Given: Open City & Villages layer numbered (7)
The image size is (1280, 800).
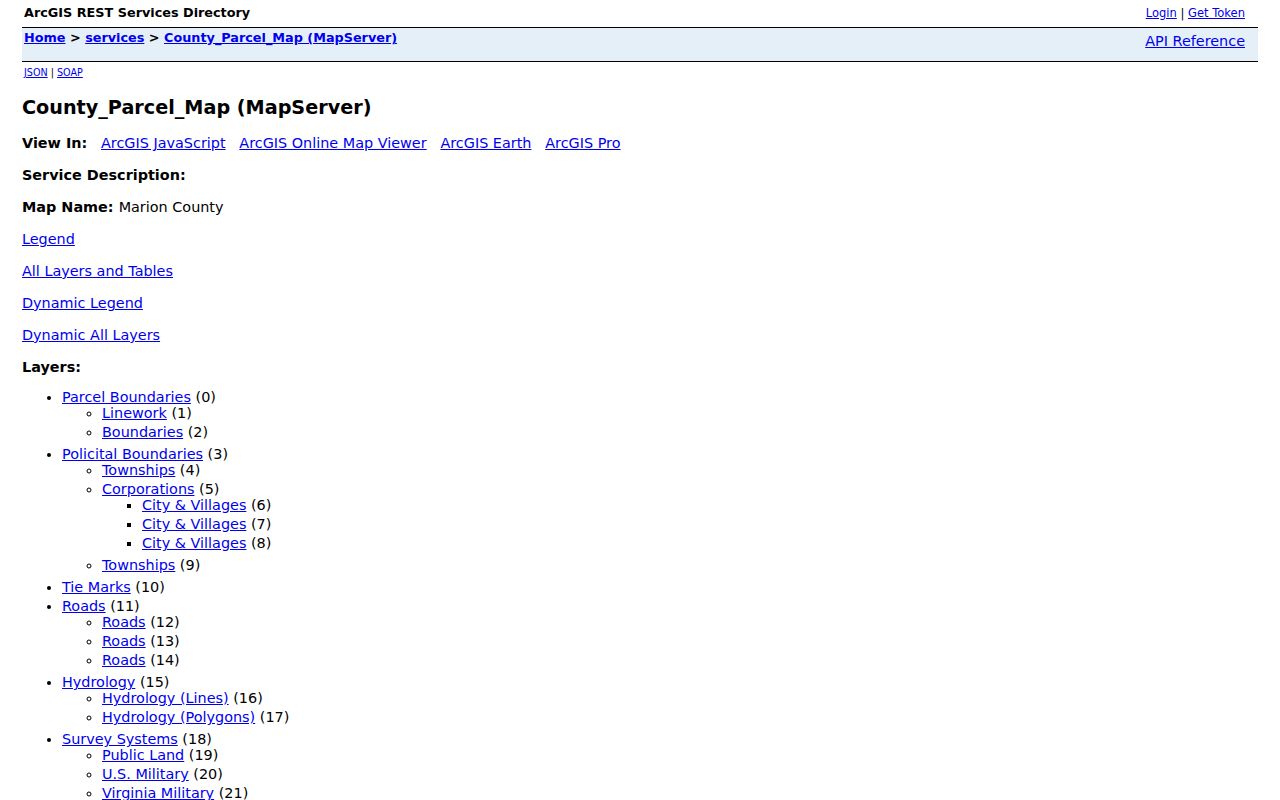Looking at the screenshot, I should pyautogui.click(x=194, y=524).
